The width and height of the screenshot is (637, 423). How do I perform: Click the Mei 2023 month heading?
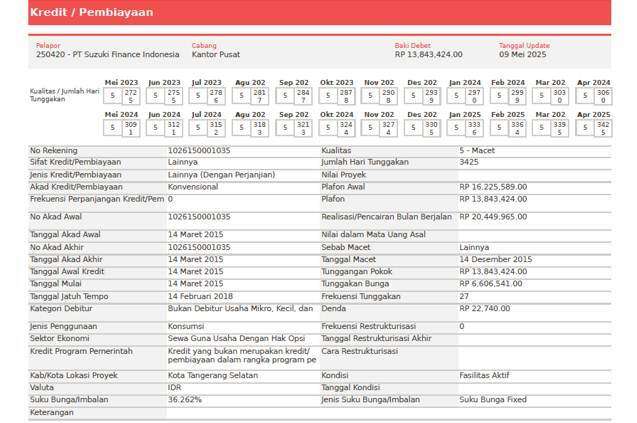121,82
